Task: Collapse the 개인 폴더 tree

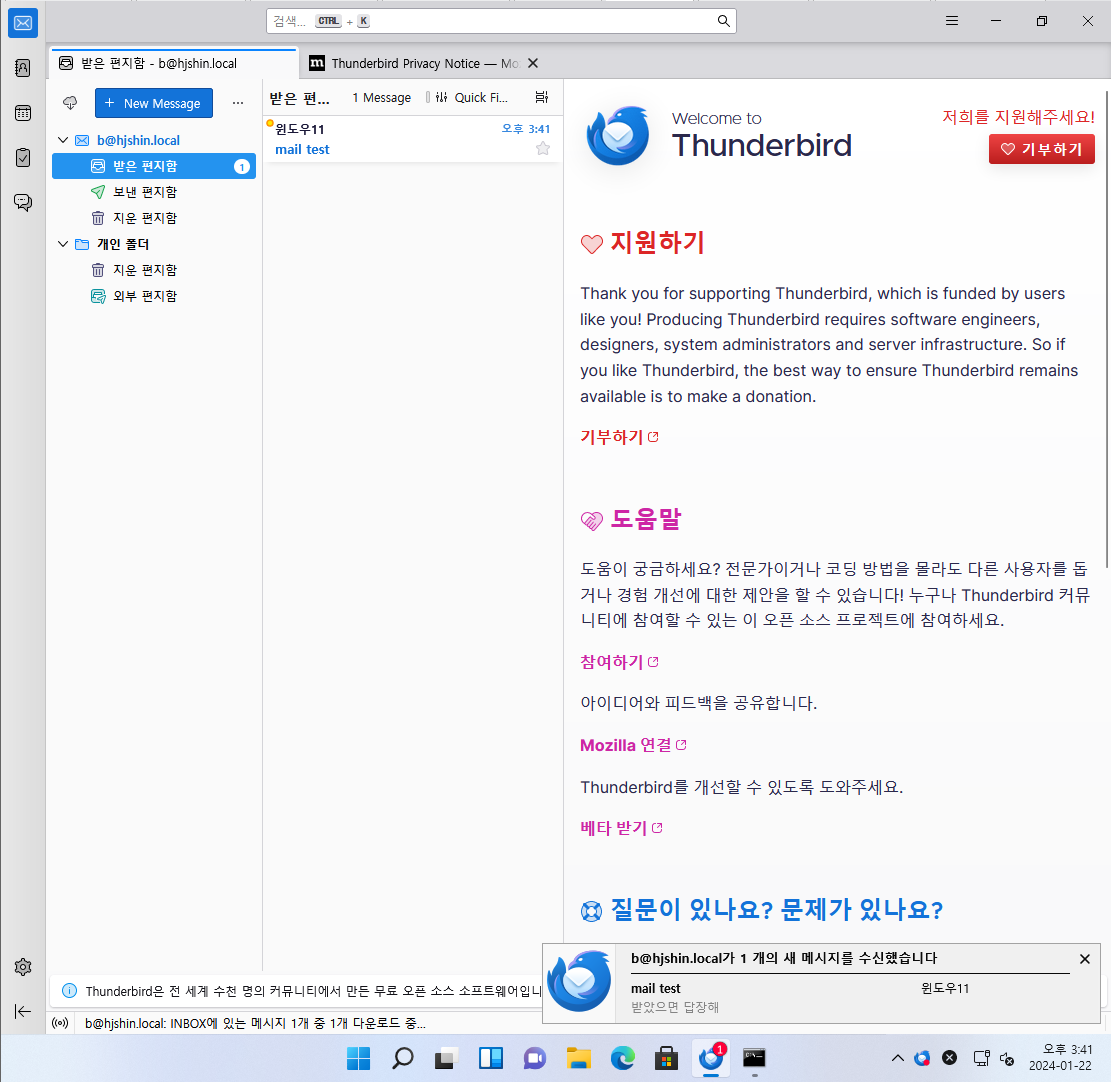Action: (x=63, y=244)
